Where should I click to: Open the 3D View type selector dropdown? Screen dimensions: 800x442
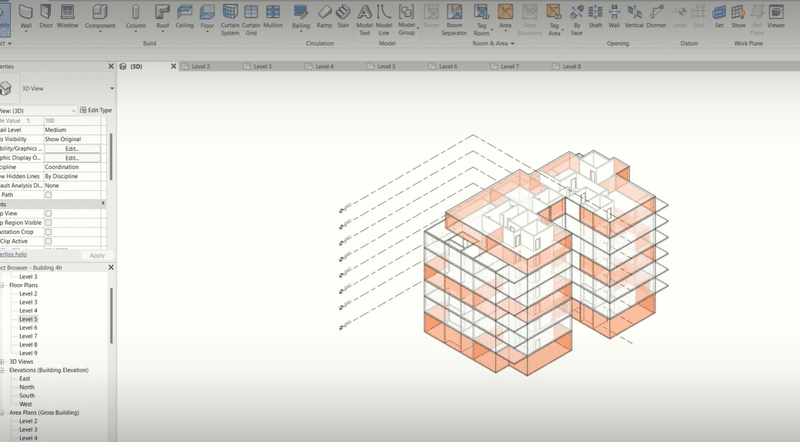point(112,88)
